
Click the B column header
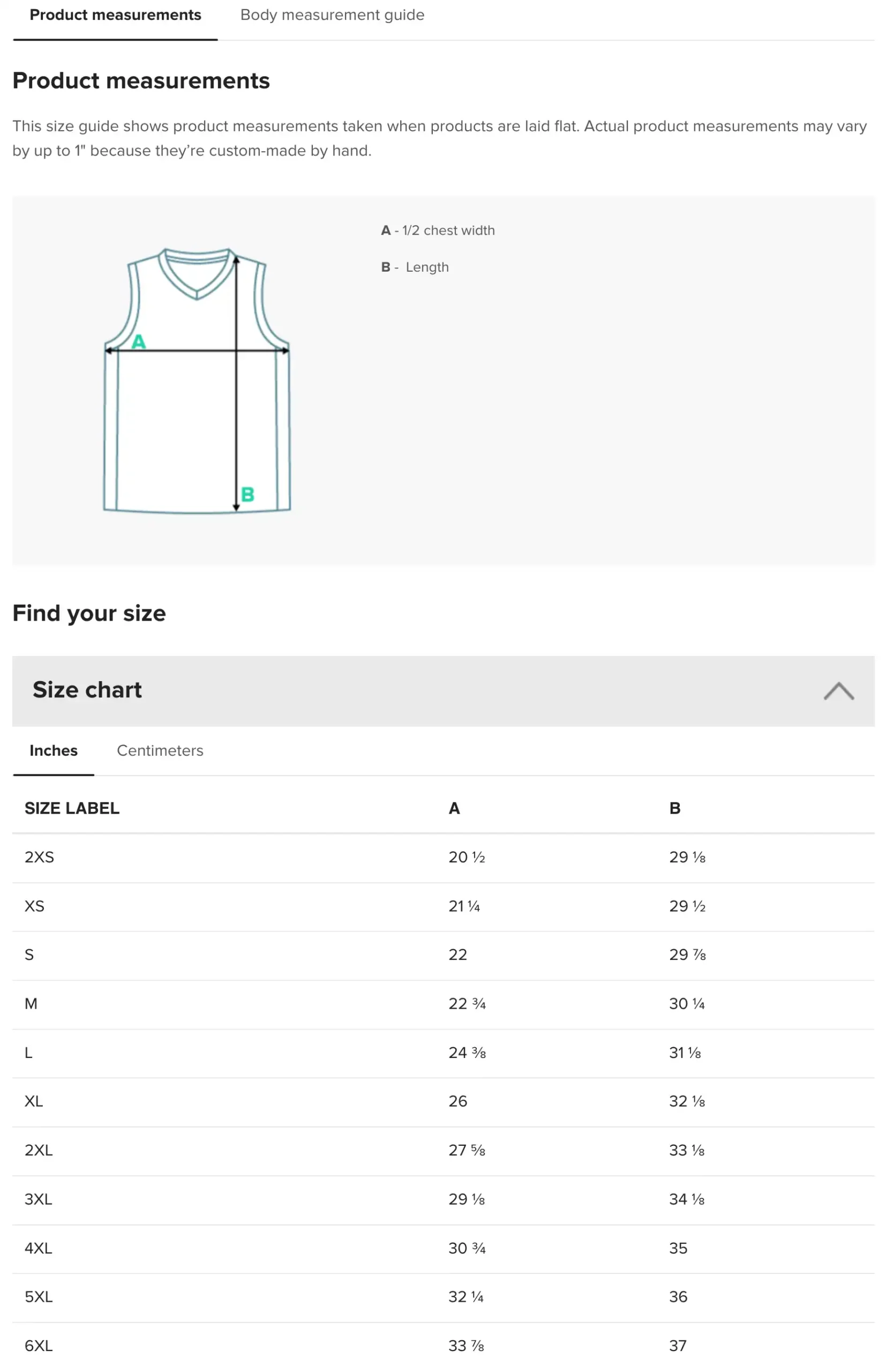tap(674, 808)
